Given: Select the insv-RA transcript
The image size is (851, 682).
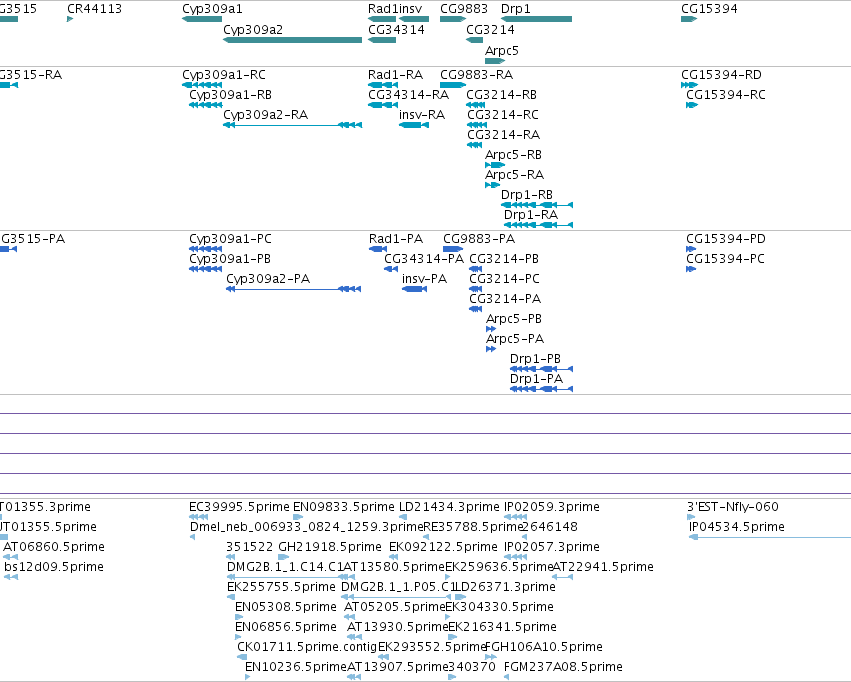Looking at the screenshot, I should (414, 125).
